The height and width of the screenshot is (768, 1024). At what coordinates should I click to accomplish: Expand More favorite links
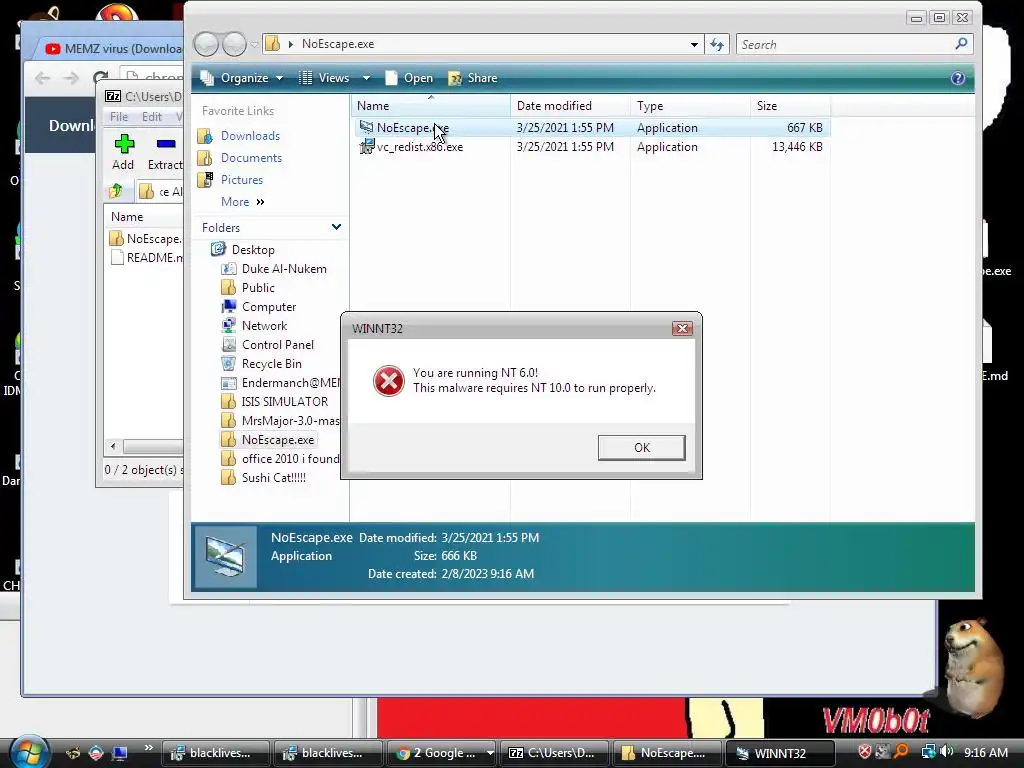coord(242,202)
